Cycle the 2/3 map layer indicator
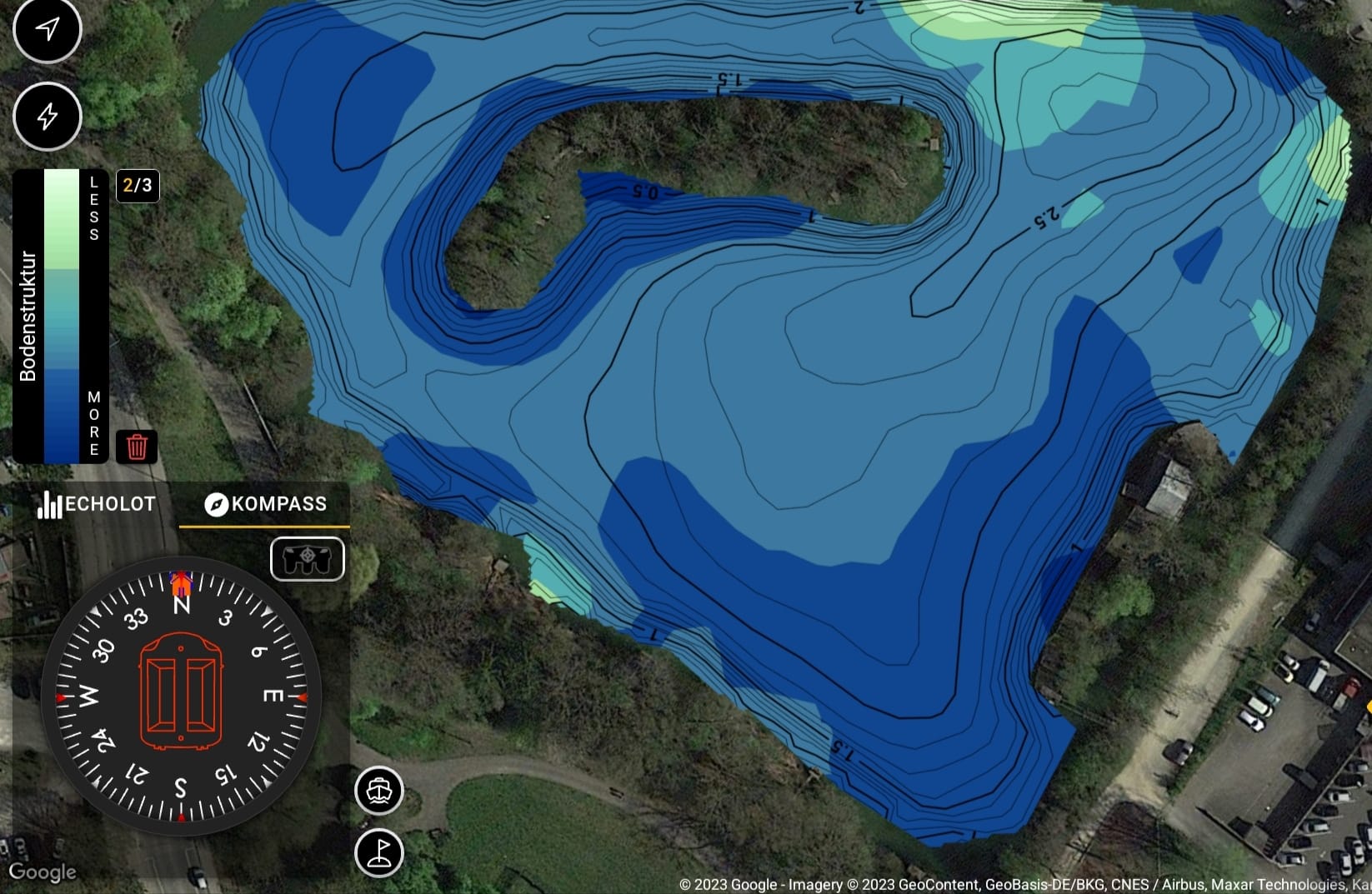 pyautogui.click(x=138, y=185)
